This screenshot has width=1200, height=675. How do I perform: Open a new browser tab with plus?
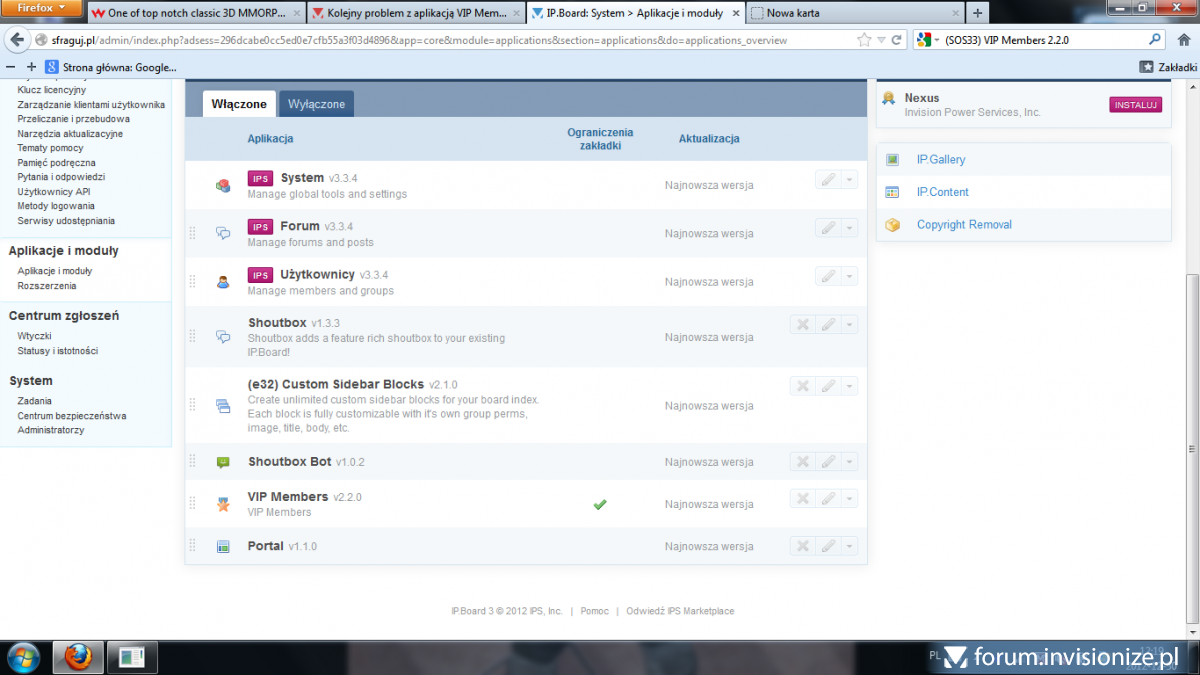pos(977,13)
